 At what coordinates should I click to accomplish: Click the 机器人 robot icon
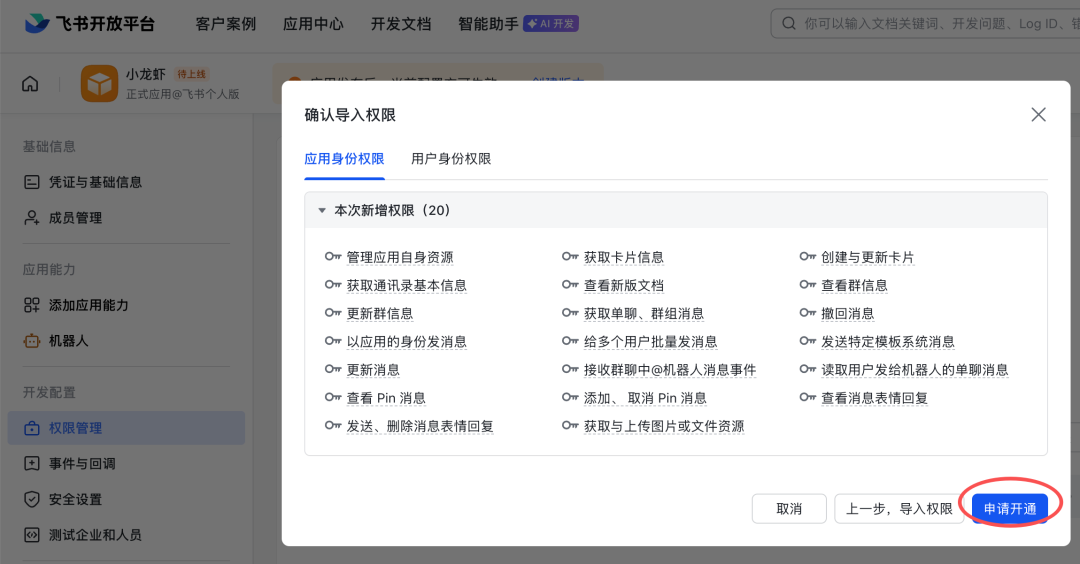pyautogui.click(x=32, y=341)
